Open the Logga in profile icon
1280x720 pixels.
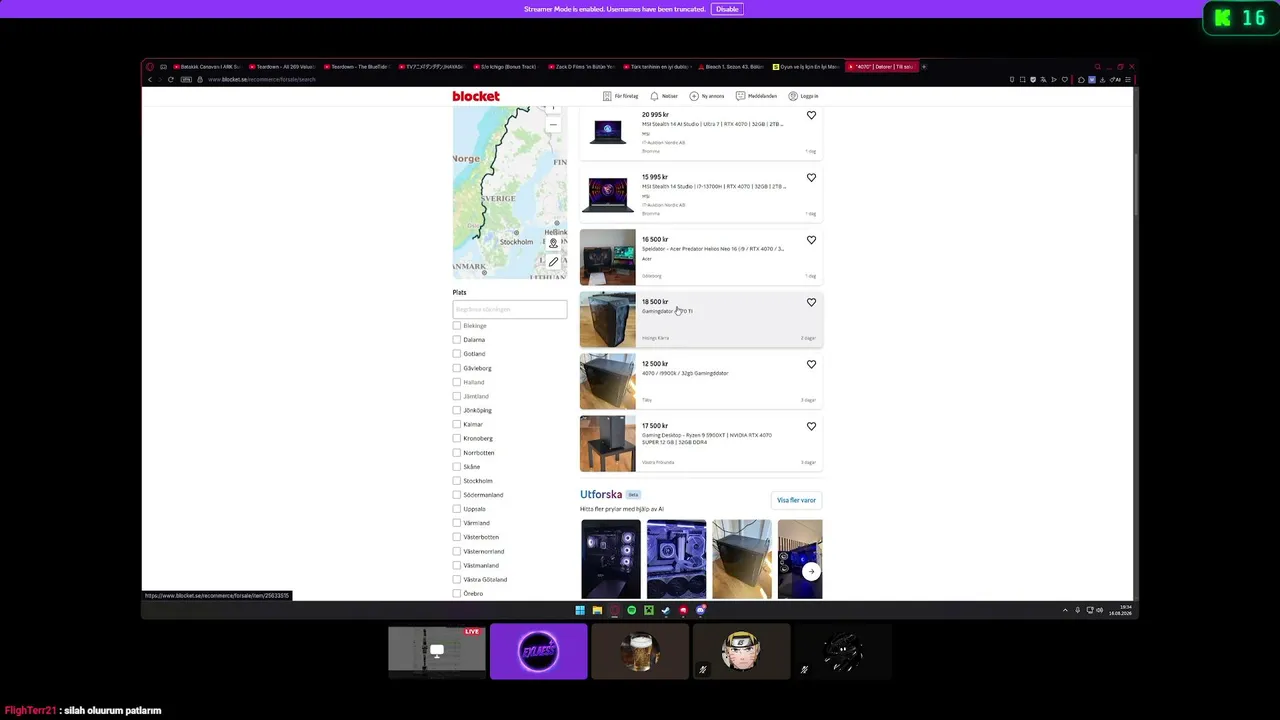pyautogui.click(x=793, y=96)
